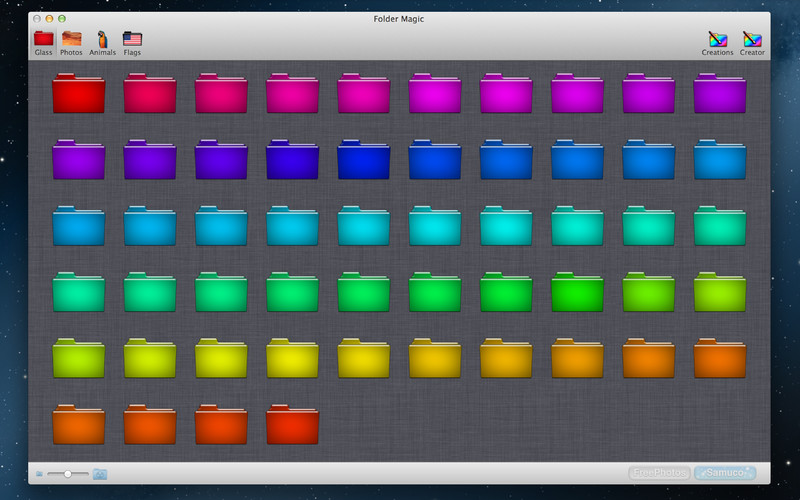Open the Glass folder category
Viewport: 800px width, 500px height.
pos(43,43)
